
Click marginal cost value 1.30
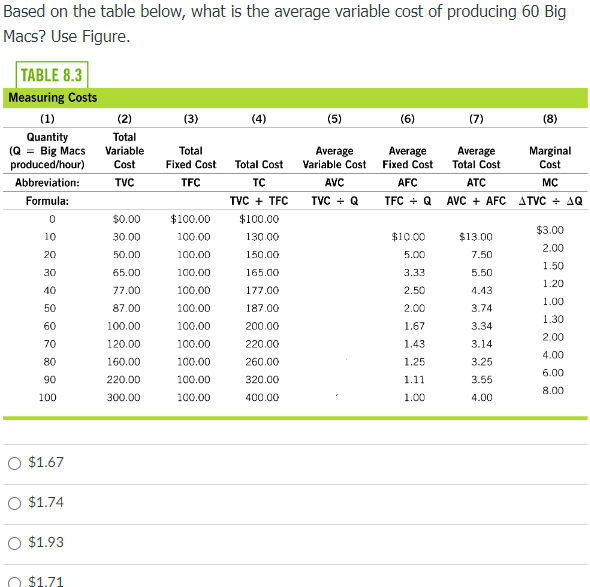(553, 319)
